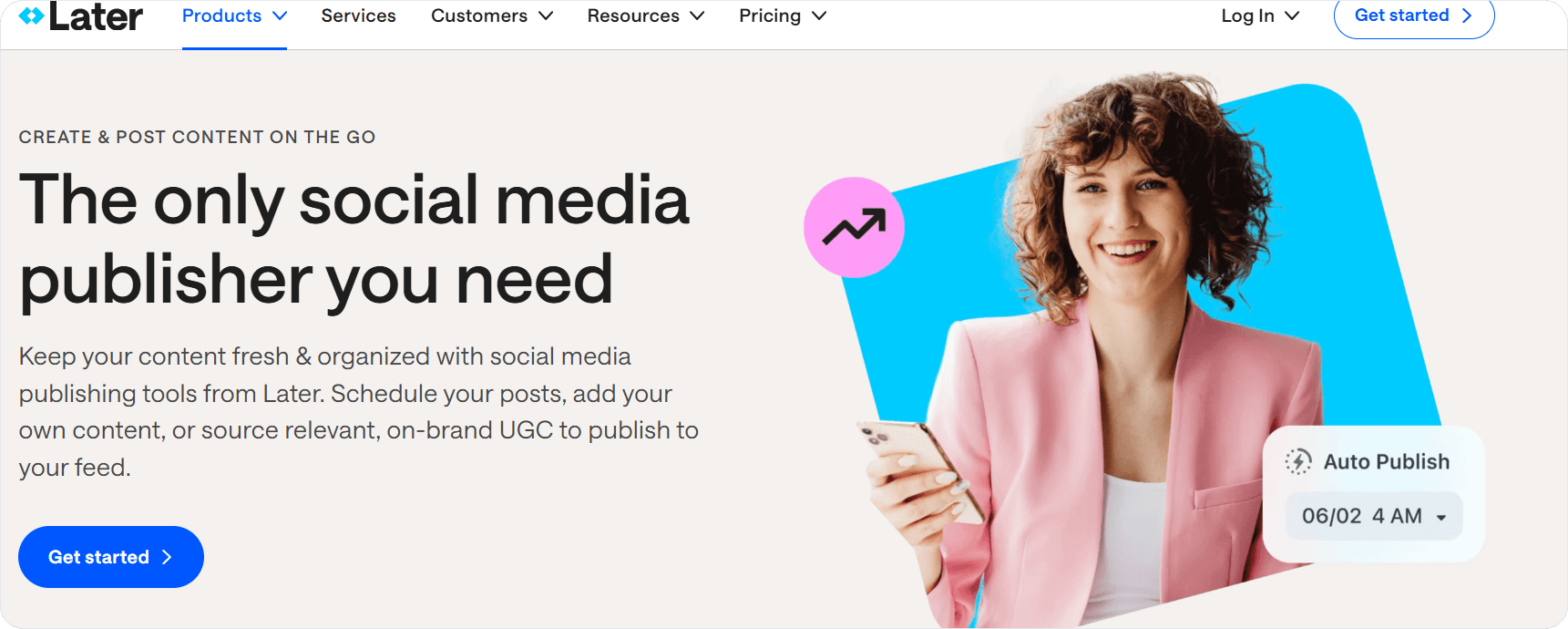Click the chevron in the blue Get started button
This screenshot has width=1568, height=629.
[x=167, y=557]
